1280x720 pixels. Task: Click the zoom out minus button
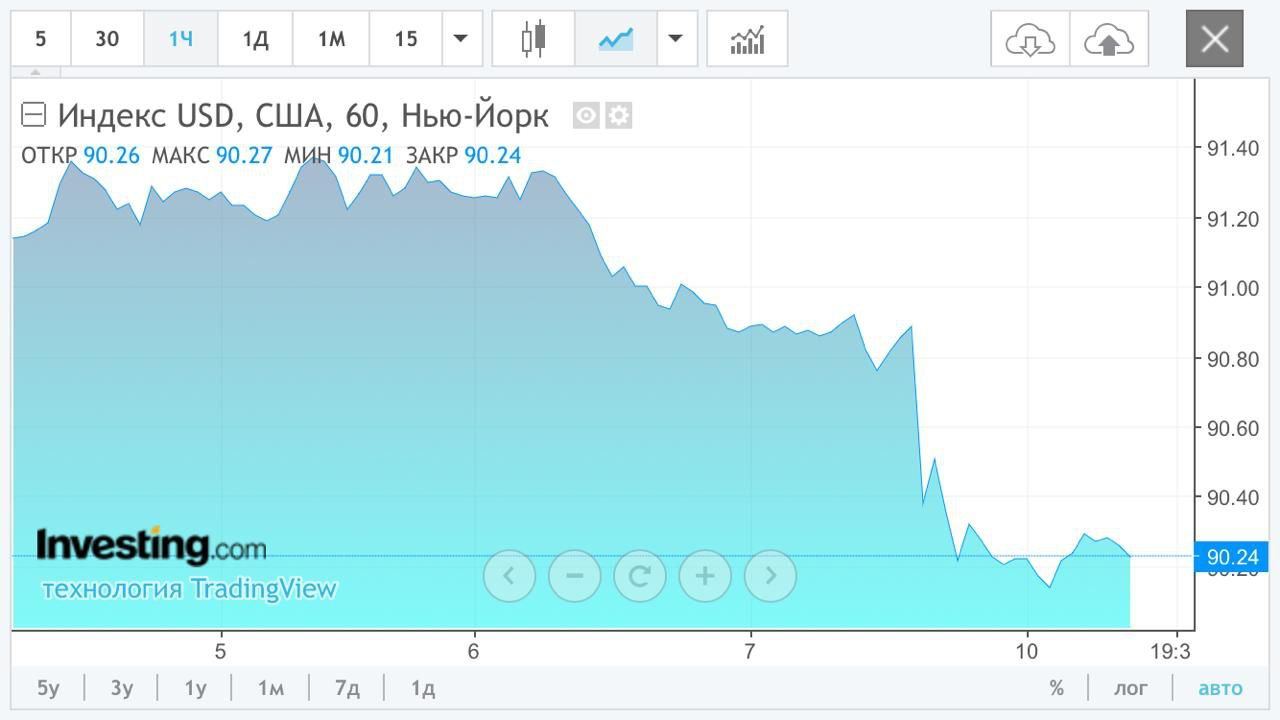(x=574, y=575)
